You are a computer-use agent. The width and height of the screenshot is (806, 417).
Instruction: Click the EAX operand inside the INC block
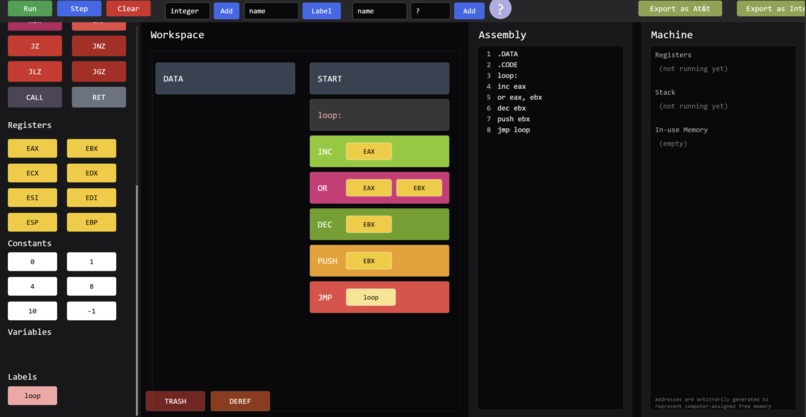click(369, 152)
